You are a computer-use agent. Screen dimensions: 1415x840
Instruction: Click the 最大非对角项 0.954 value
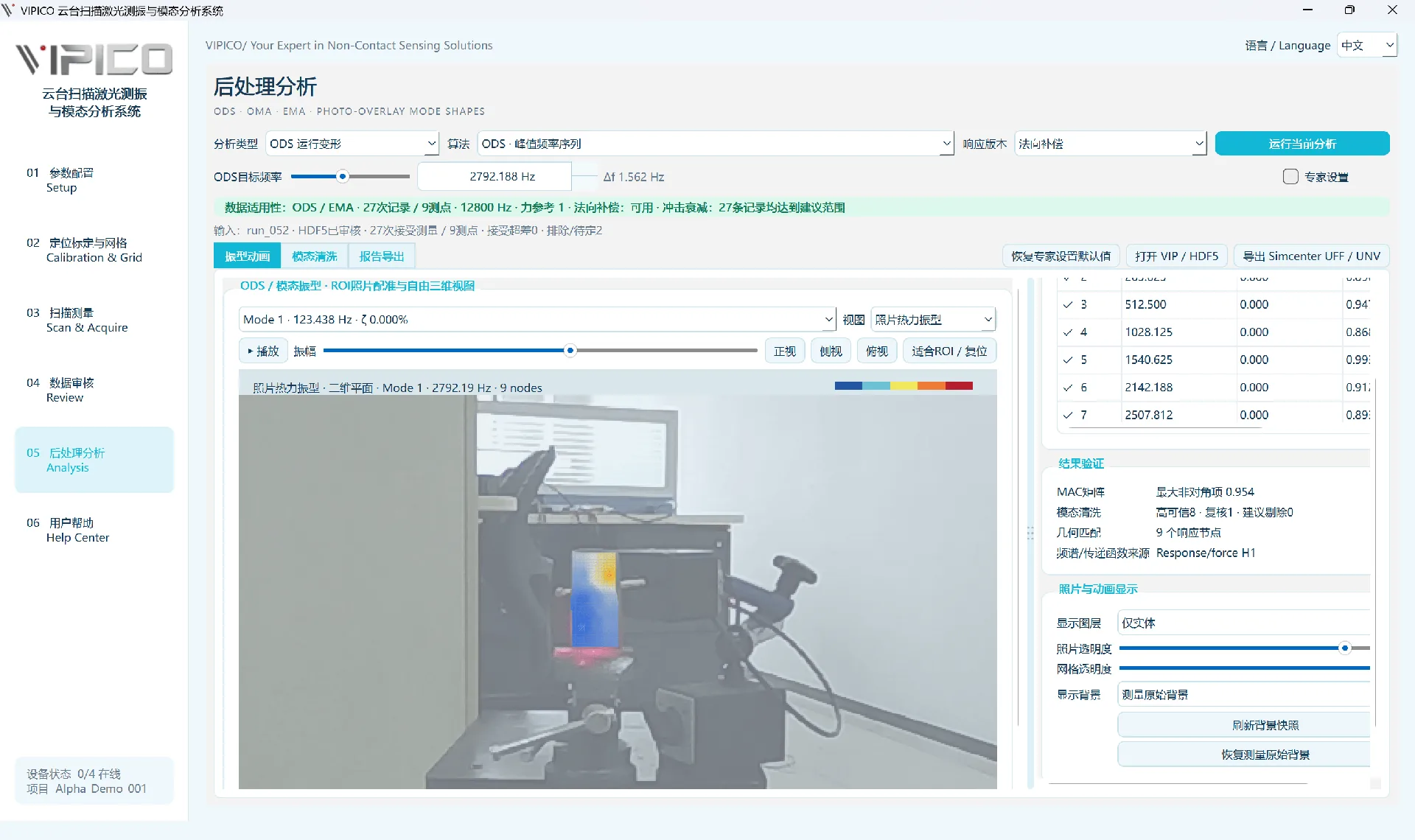[x=1205, y=492]
